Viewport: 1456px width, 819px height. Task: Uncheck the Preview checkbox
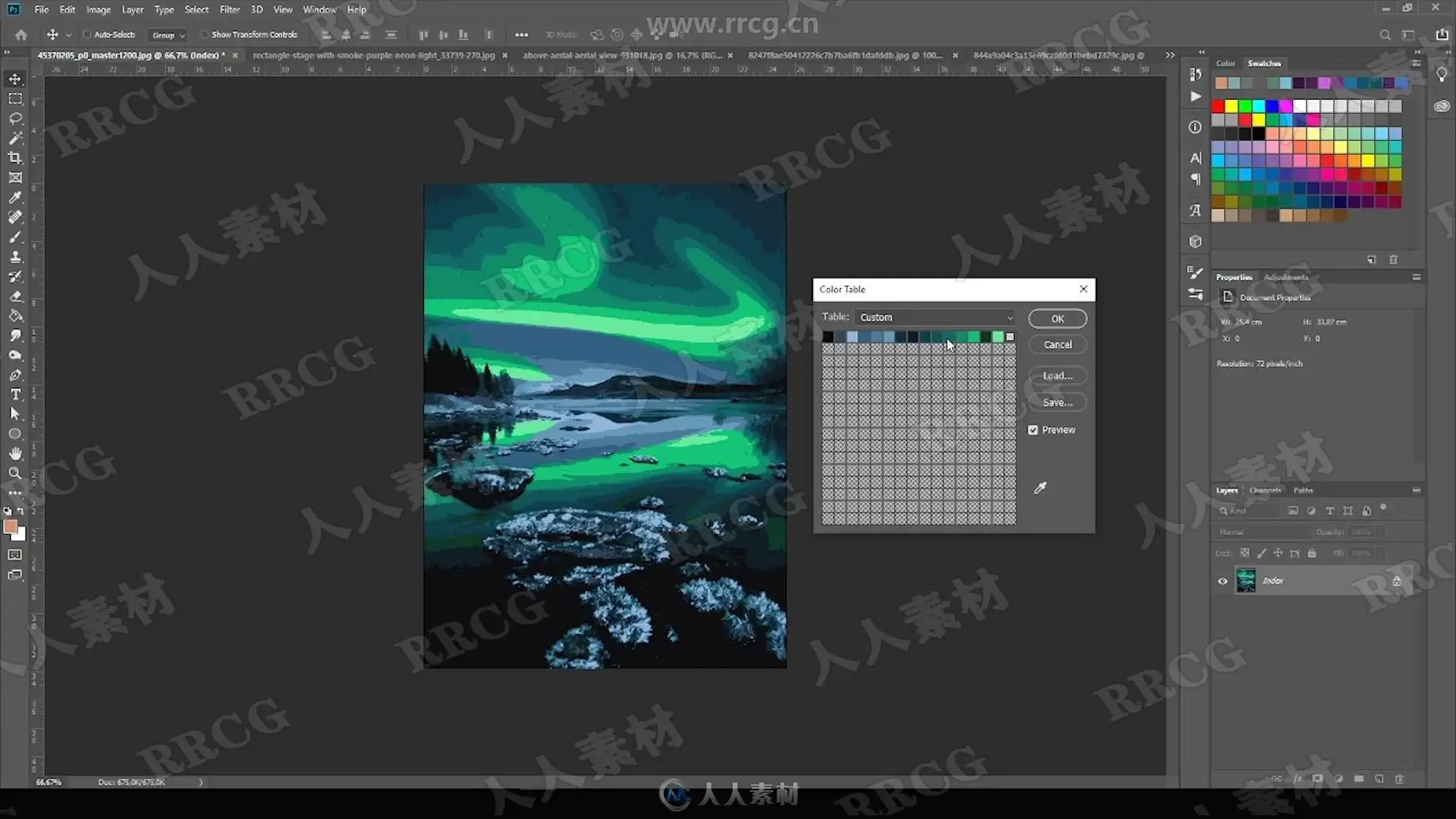tap(1033, 430)
